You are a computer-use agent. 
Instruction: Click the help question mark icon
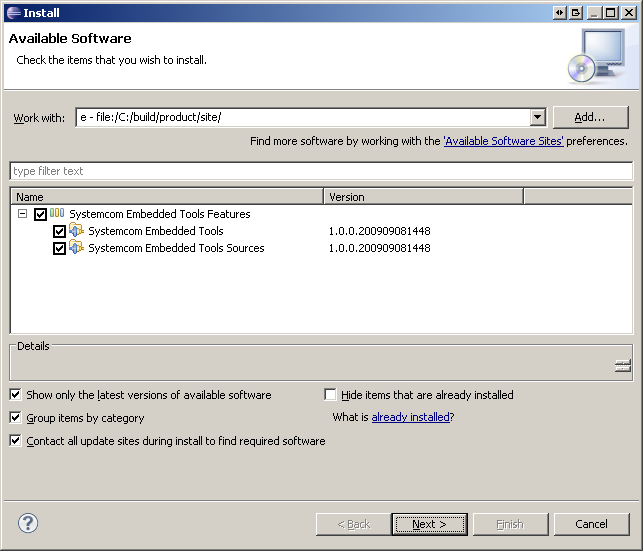coord(28,523)
